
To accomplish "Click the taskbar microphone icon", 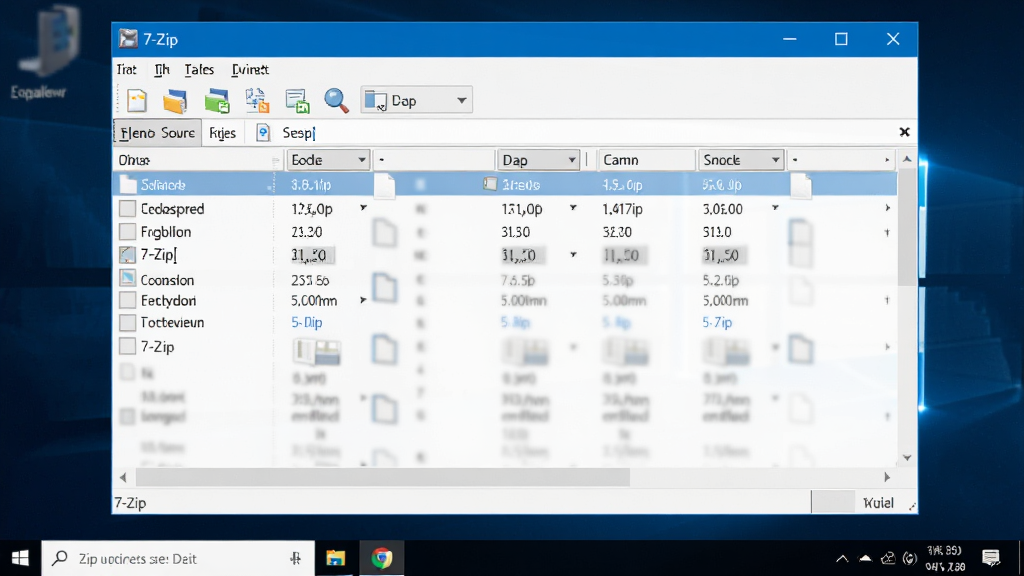I will (295, 558).
